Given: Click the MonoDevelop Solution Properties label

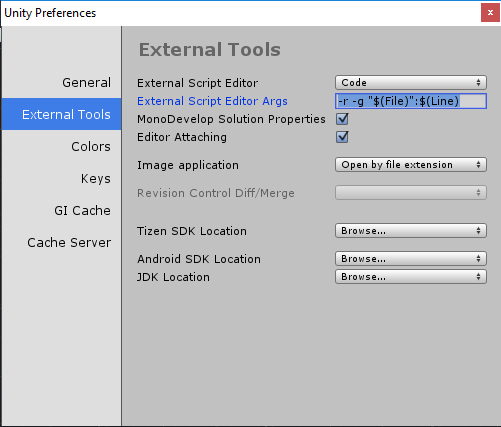Looking at the screenshot, I should (x=231, y=119).
